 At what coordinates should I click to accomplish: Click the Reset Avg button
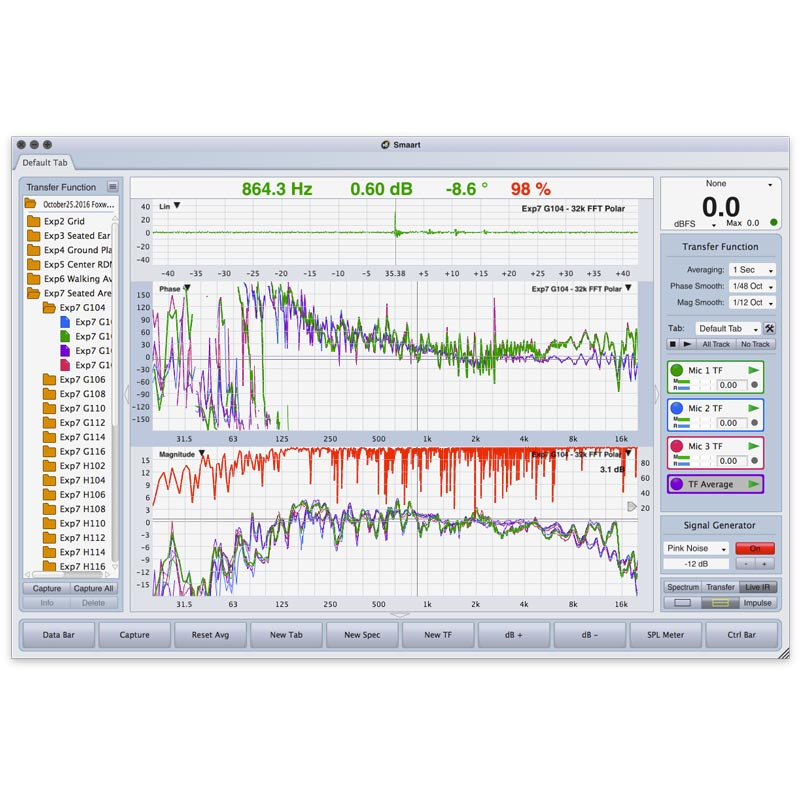[210, 635]
